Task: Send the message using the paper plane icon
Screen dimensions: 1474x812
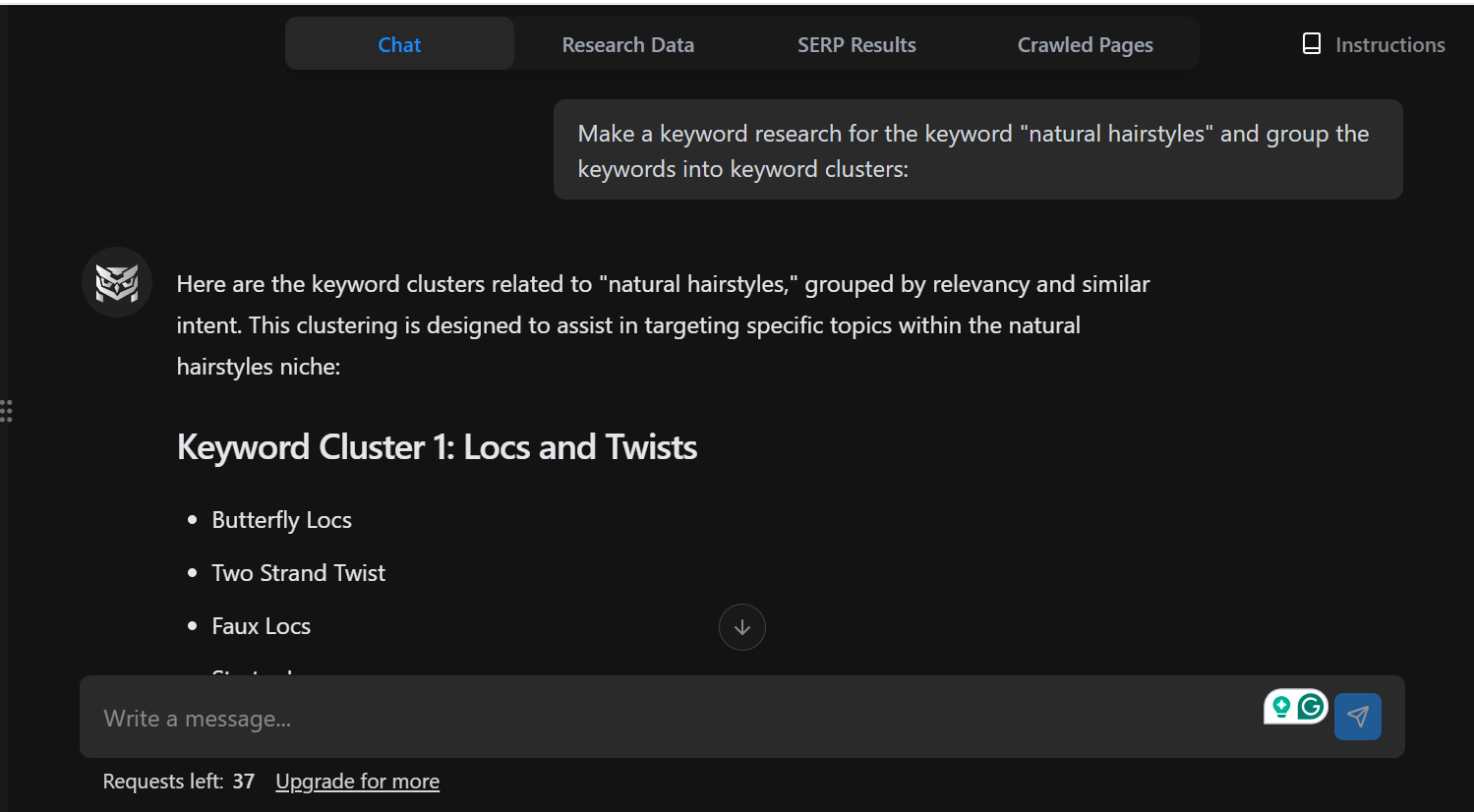Action: tap(1358, 717)
